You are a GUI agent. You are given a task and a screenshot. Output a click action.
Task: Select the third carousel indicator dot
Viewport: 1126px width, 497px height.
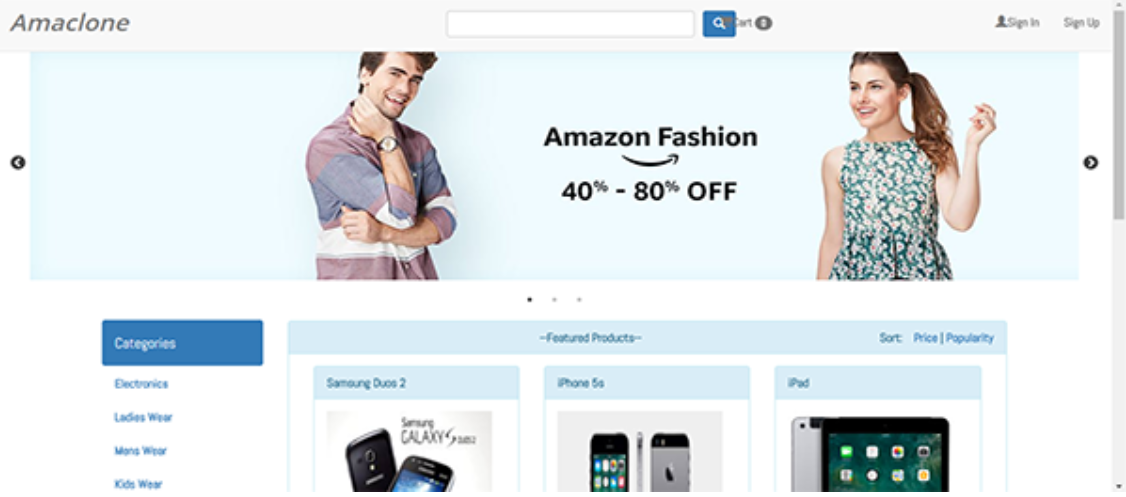(x=579, y=299)
